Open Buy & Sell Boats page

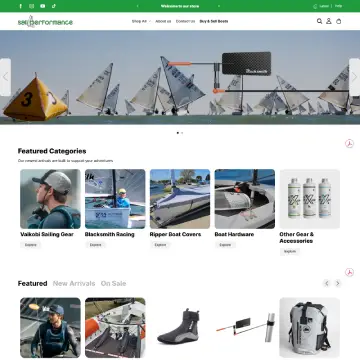click(214, 21)
